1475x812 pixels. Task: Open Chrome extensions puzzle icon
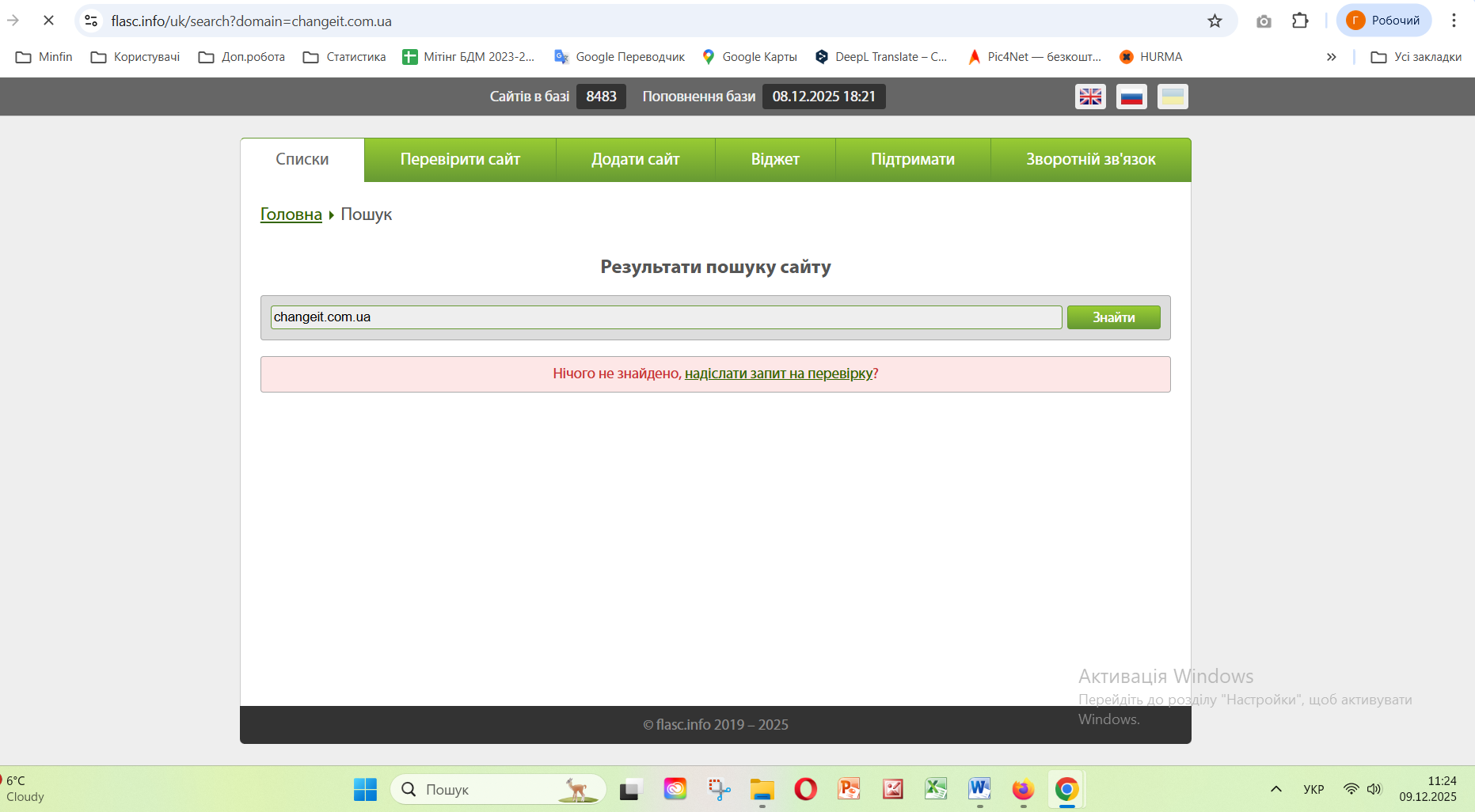1300,21
